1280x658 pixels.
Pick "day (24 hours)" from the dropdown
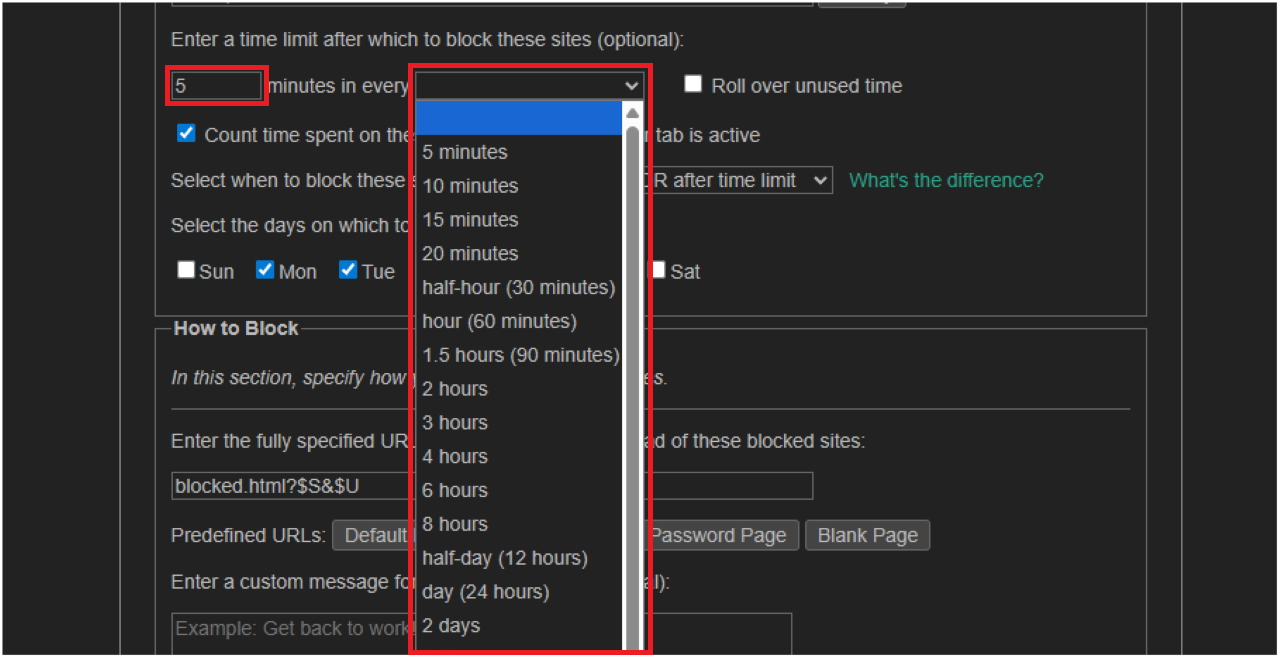486,592
